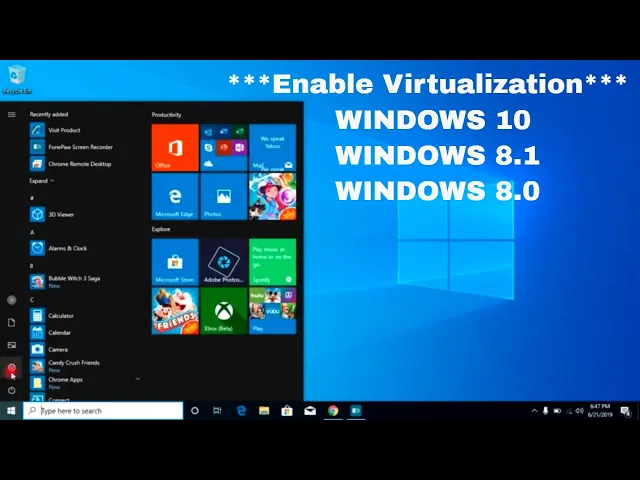The image size is (640, 480).
Task: Open the user account icon
Action: point(11,300)
